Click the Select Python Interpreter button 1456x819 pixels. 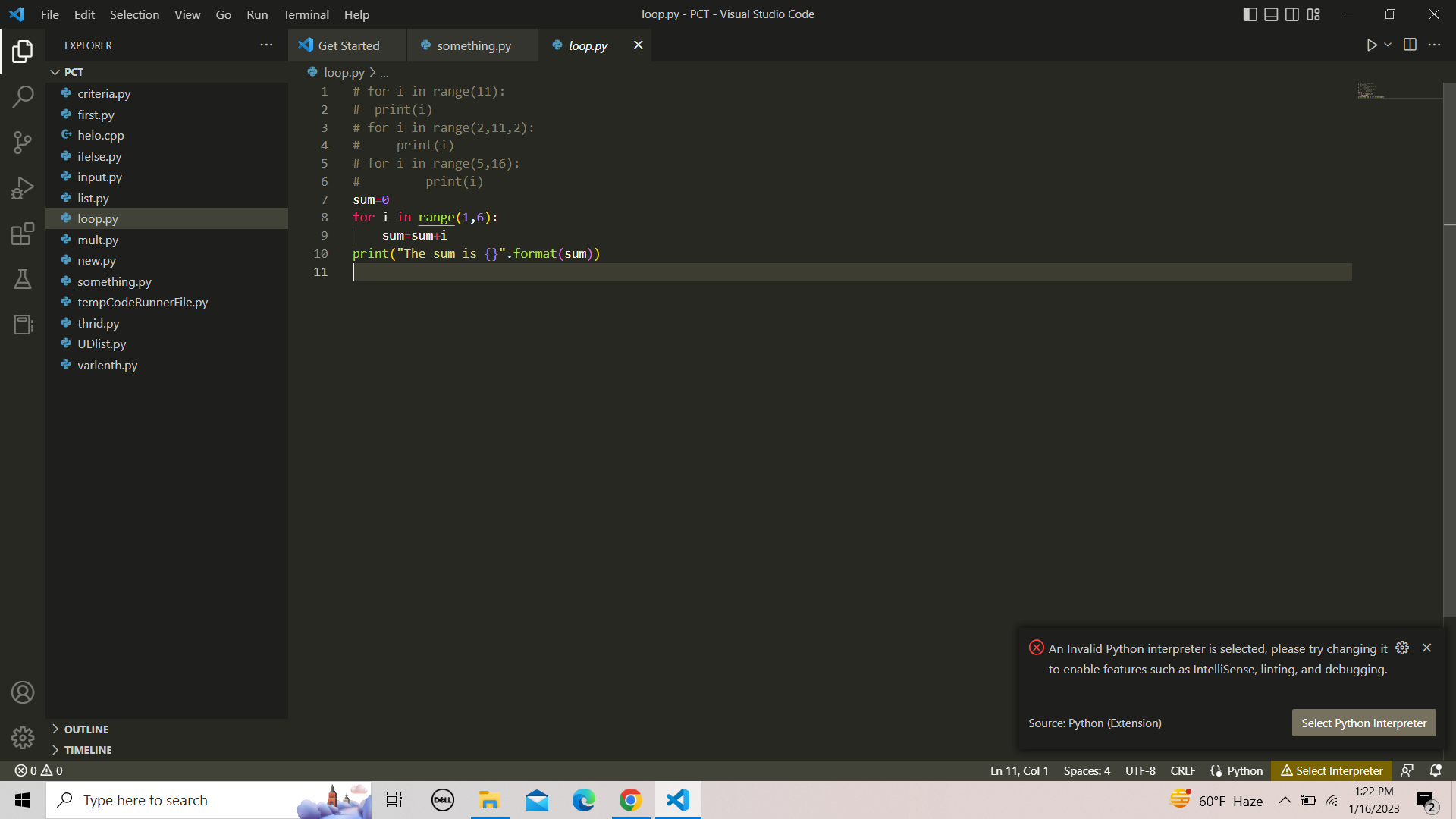[x=1363, y=723]
